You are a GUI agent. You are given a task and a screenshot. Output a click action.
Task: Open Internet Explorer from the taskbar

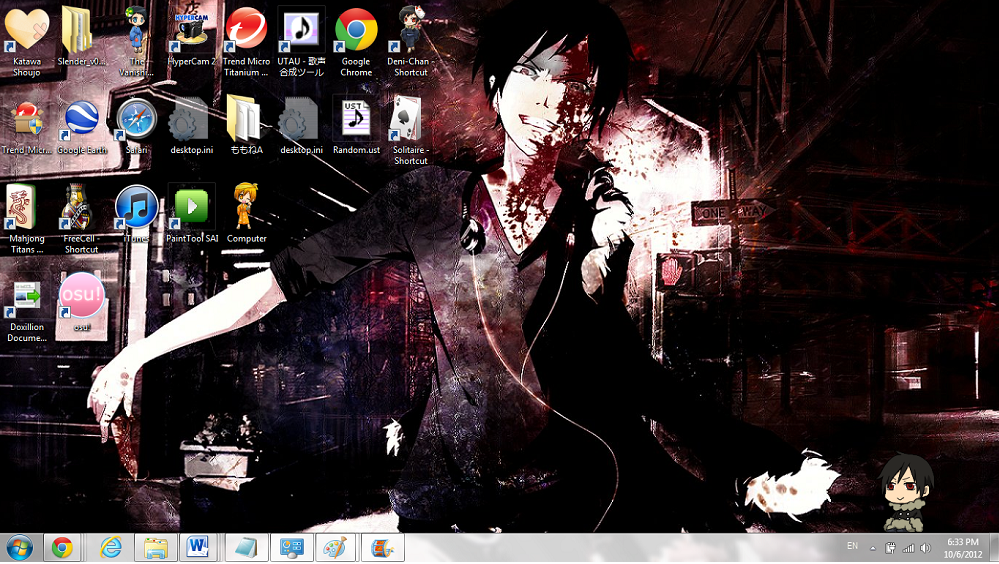point(110,548)
